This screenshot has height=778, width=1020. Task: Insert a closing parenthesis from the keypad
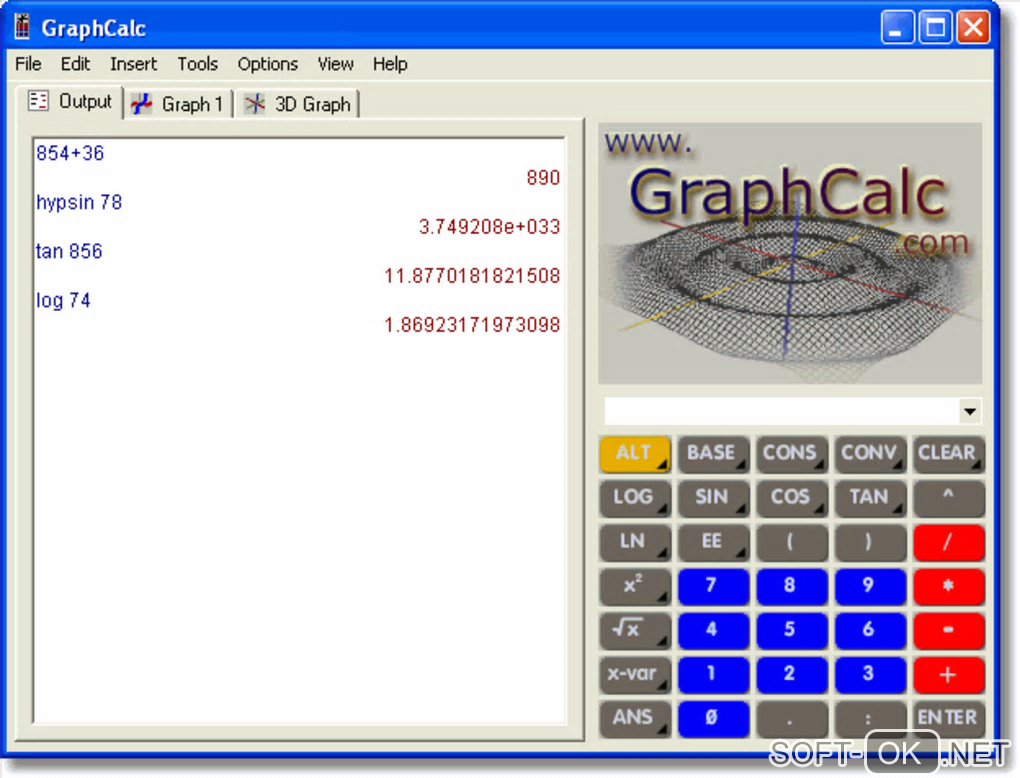[x=870, y=542]
